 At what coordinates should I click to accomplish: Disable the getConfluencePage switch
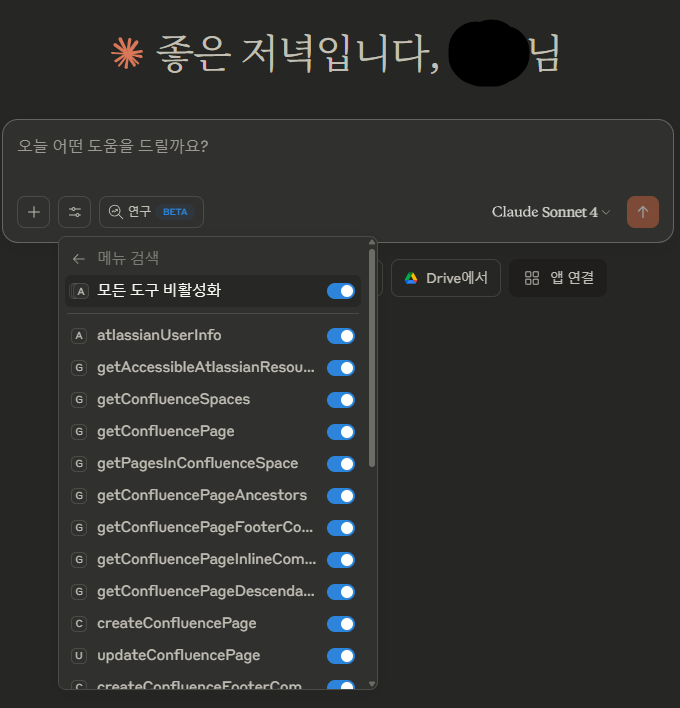tap(341, 432)
